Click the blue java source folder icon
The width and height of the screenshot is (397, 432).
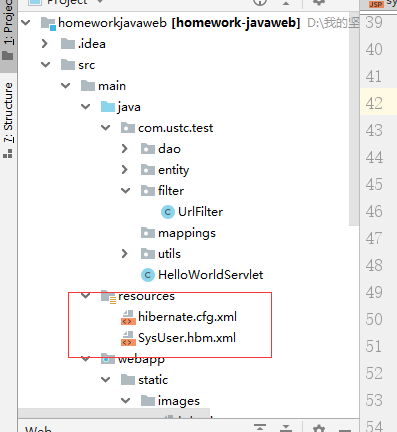point(108,107)
